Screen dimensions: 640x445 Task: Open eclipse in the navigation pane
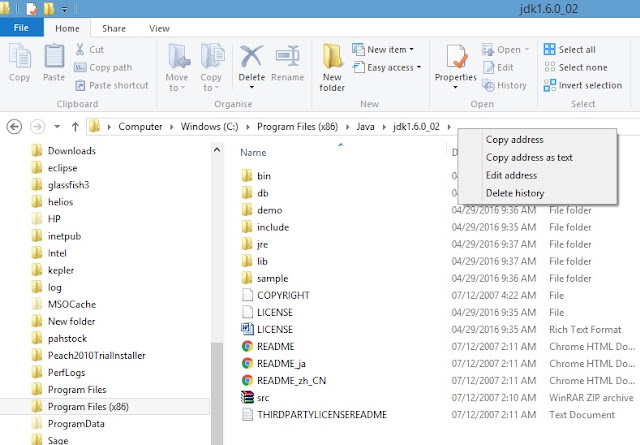pyautogui.click(x=62, y=168)
